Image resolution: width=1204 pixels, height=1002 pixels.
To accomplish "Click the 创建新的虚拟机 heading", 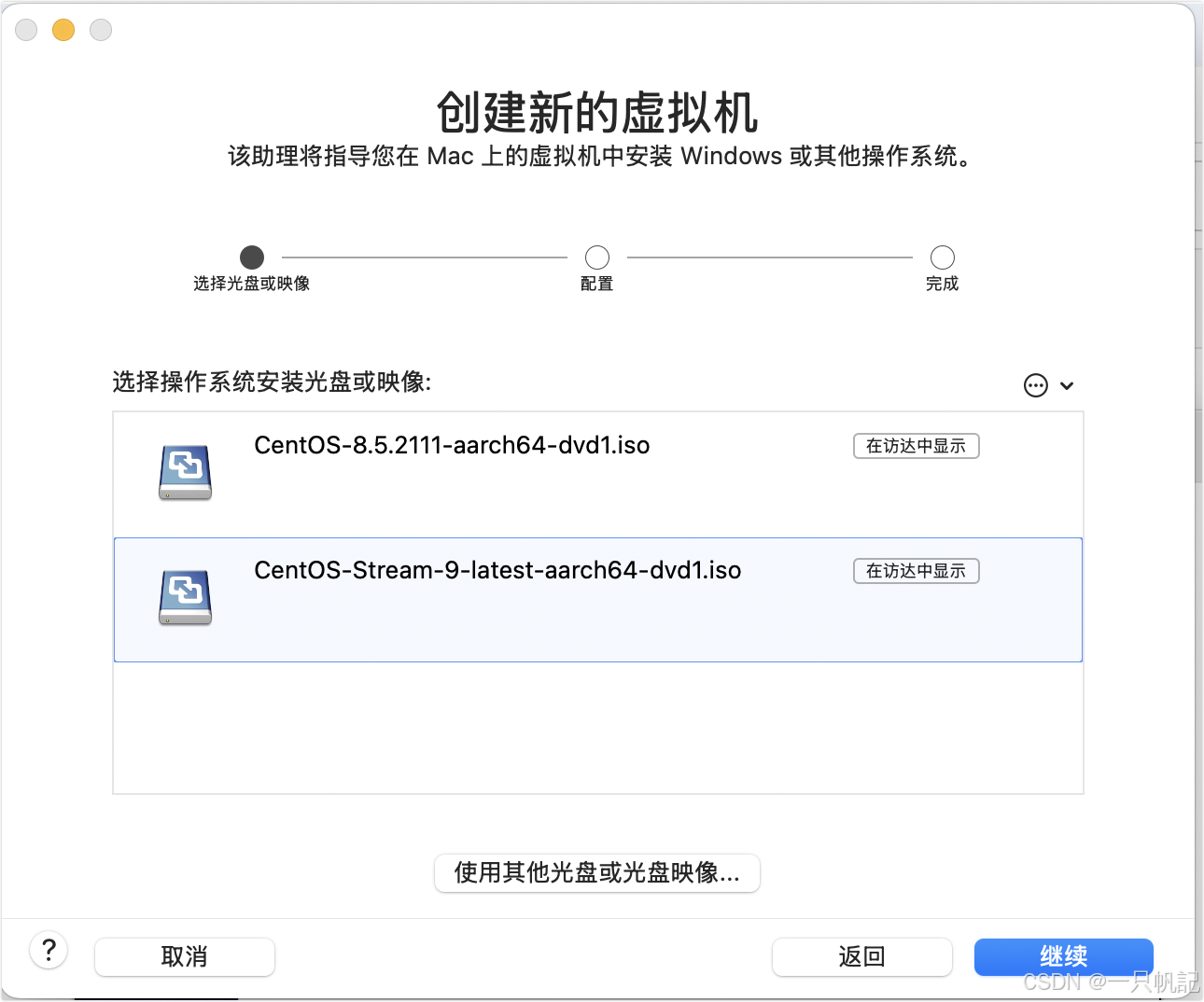I will click(x=597, y=113).
